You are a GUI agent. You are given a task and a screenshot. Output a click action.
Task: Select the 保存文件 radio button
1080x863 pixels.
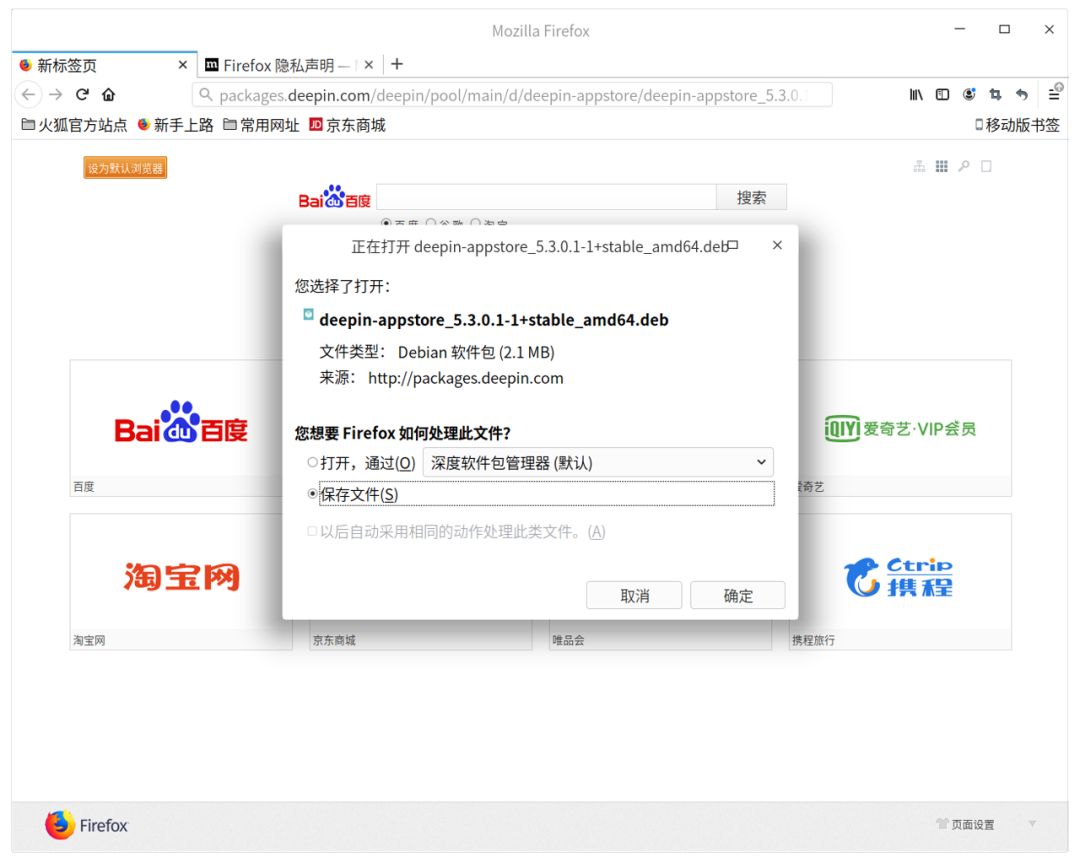(312, 493)
